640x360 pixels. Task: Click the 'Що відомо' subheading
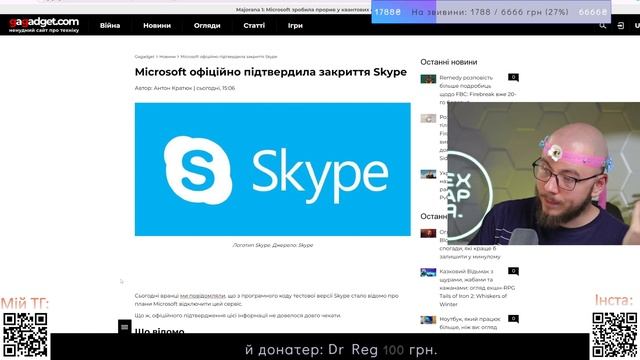click(159, 331)
